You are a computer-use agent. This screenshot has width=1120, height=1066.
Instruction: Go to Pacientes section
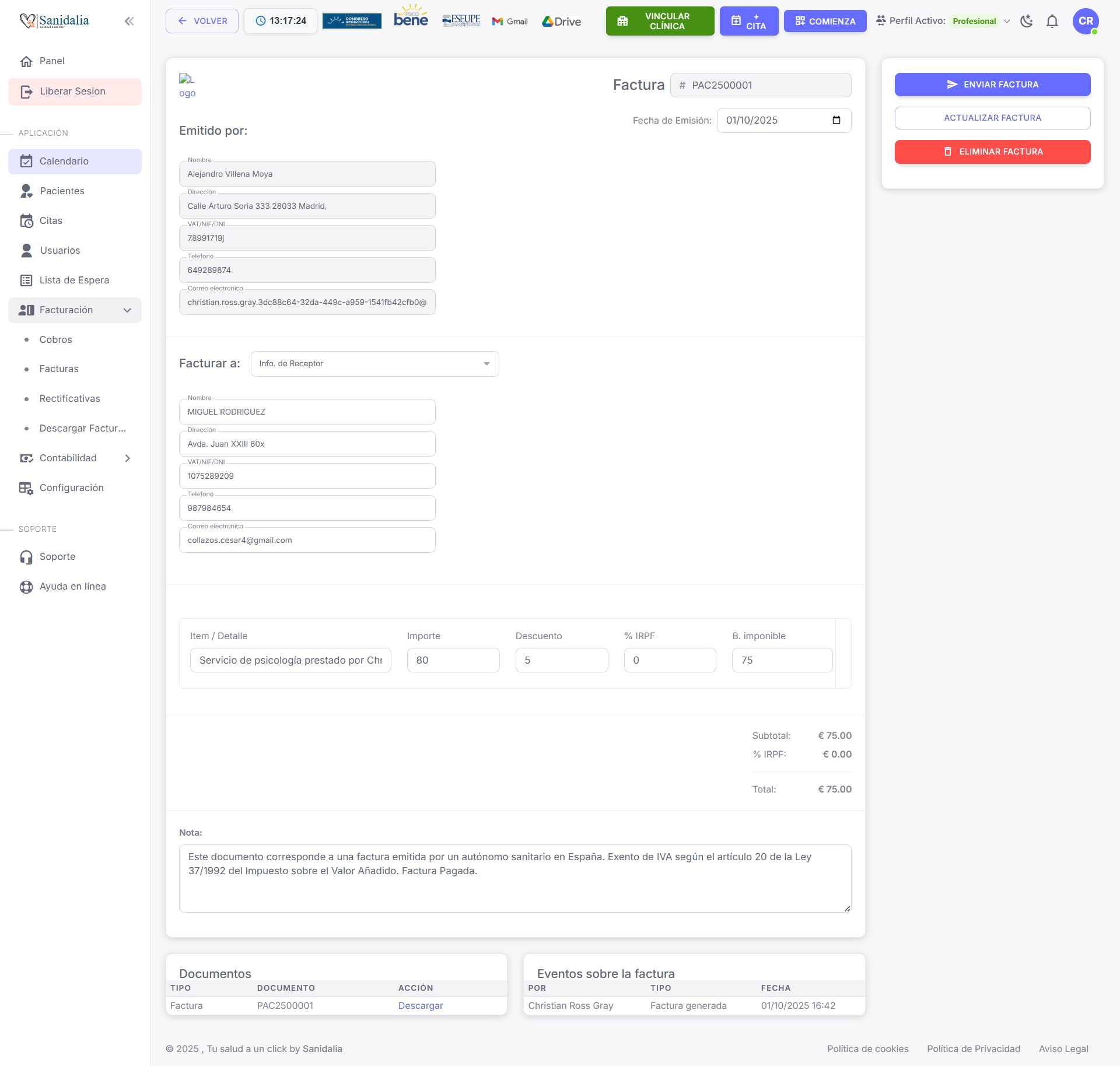tap(62, 191)
